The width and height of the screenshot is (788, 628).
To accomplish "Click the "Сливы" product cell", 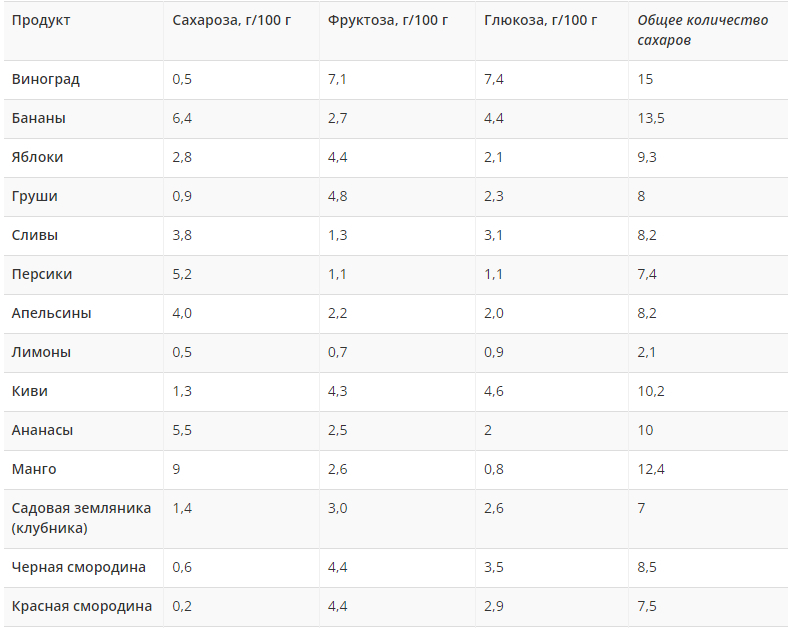I will click(x=35, y=235).
